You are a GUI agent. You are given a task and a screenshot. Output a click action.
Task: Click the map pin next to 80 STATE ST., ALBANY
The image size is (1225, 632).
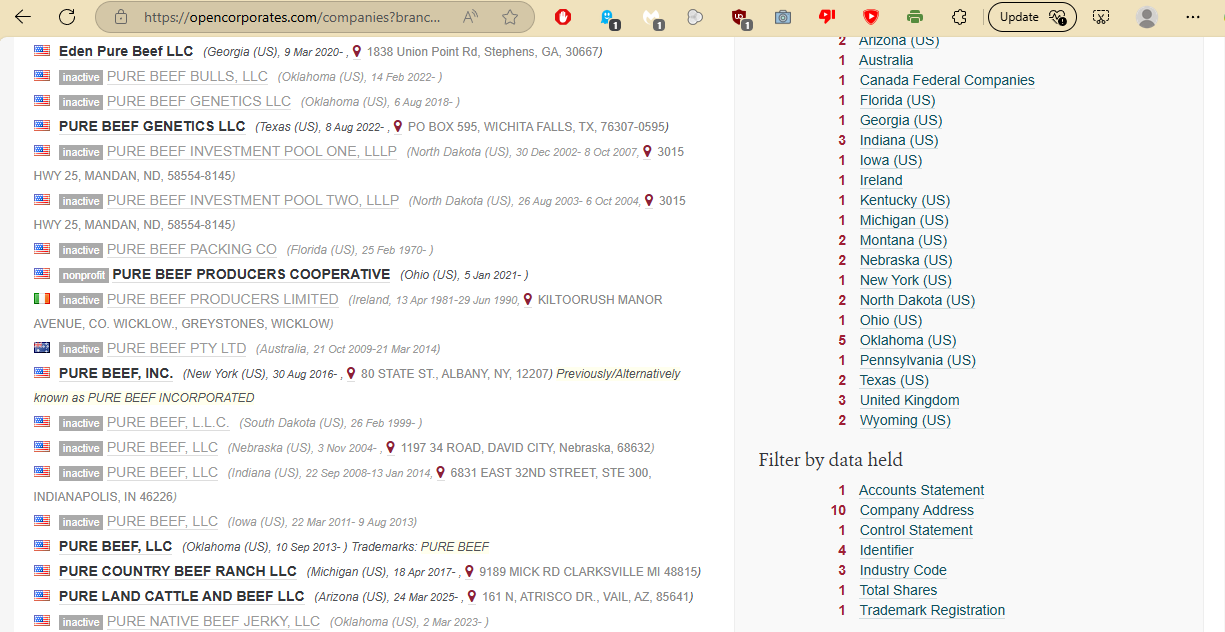pyautogui.click(x=351, y=373)
